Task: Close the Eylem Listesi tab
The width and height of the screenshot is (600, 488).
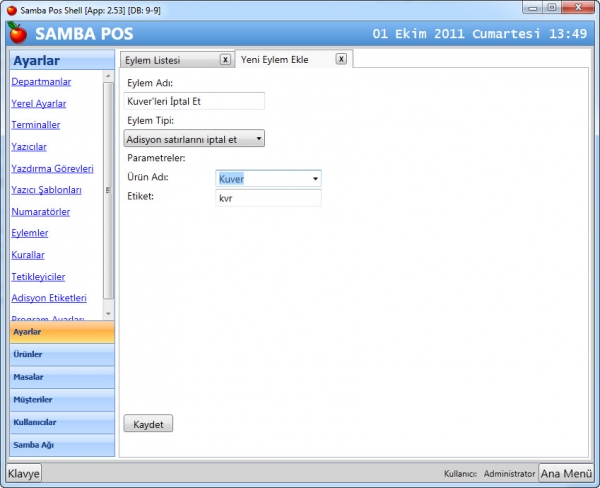Action: [x=225, y=60]
